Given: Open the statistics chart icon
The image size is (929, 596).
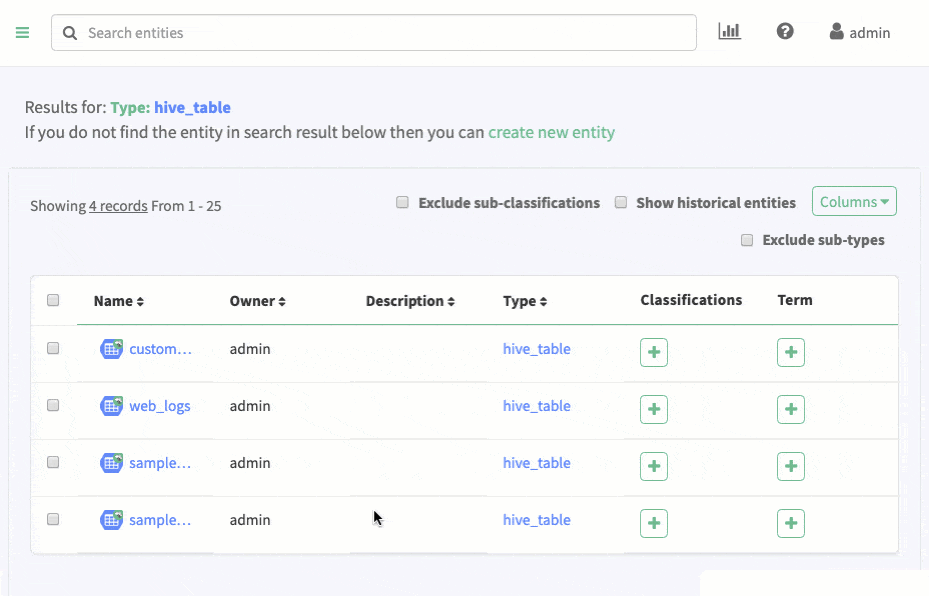Looking at the screenshot, I should click(729, 32).
